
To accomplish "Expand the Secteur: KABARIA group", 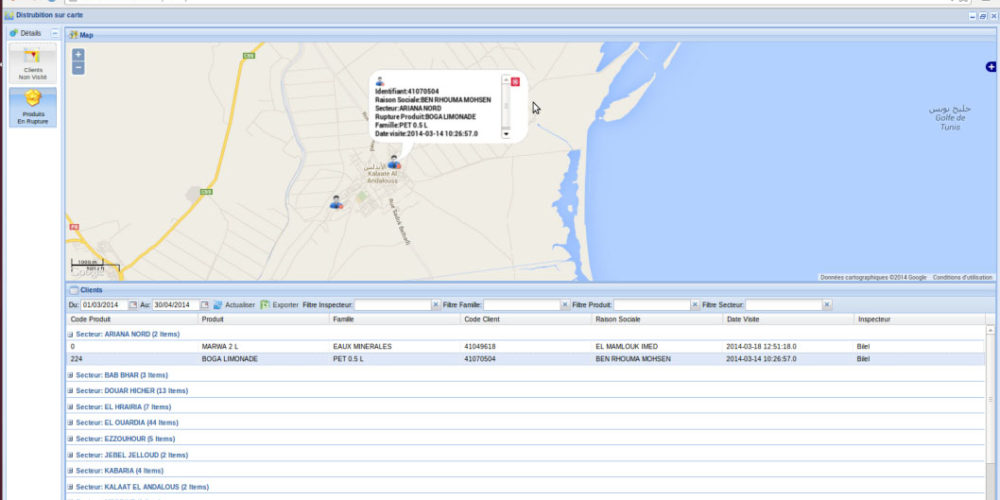I will [70, 470].
